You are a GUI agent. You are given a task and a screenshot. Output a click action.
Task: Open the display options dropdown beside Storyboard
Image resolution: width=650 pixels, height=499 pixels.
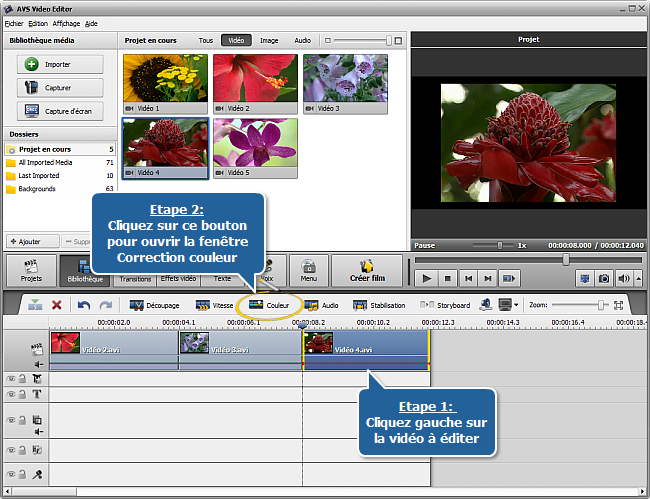(508, 305)
